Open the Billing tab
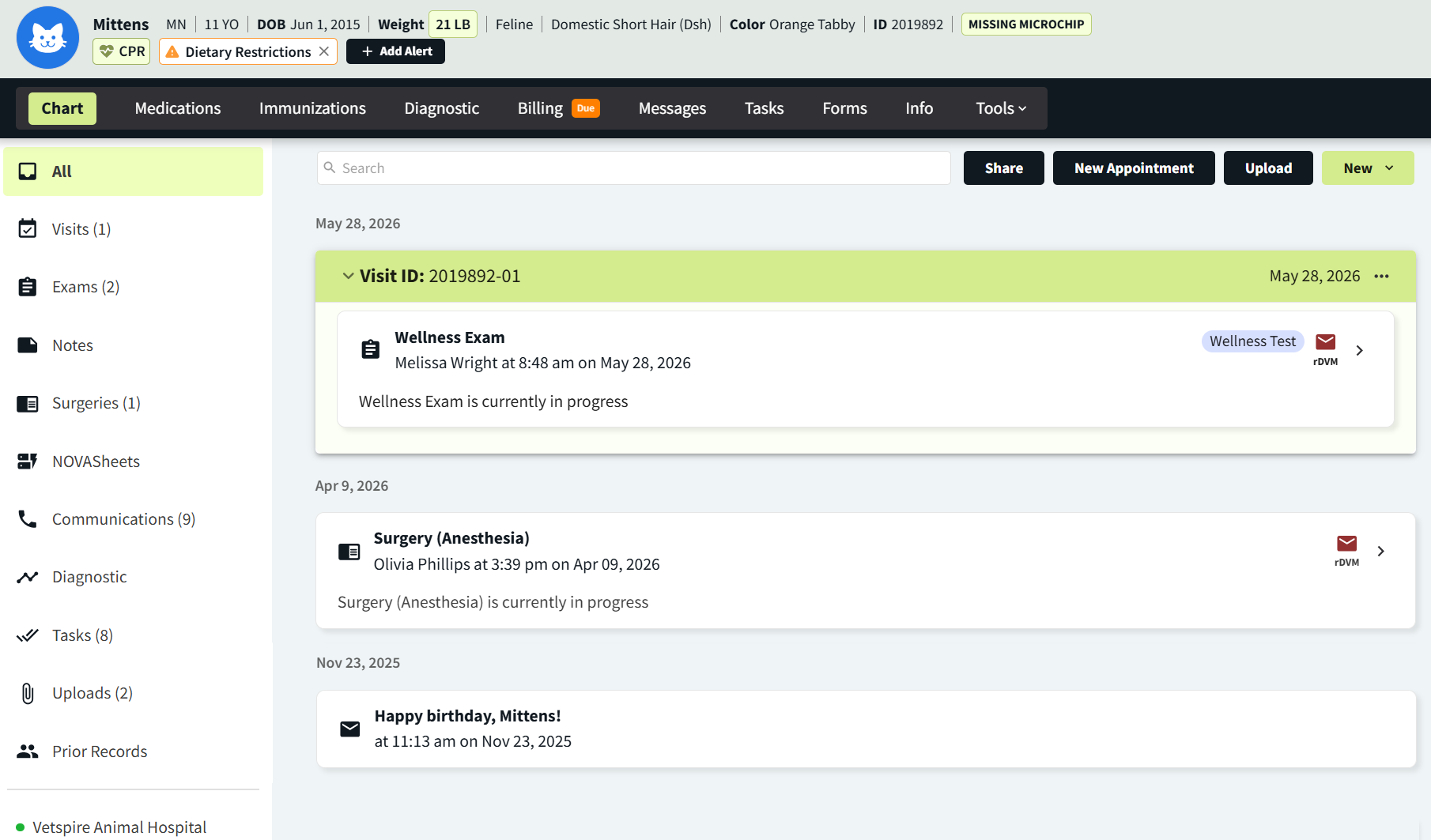Image resolution: width=1431 pixels, height=840 pixels. (x=541, y=108)
